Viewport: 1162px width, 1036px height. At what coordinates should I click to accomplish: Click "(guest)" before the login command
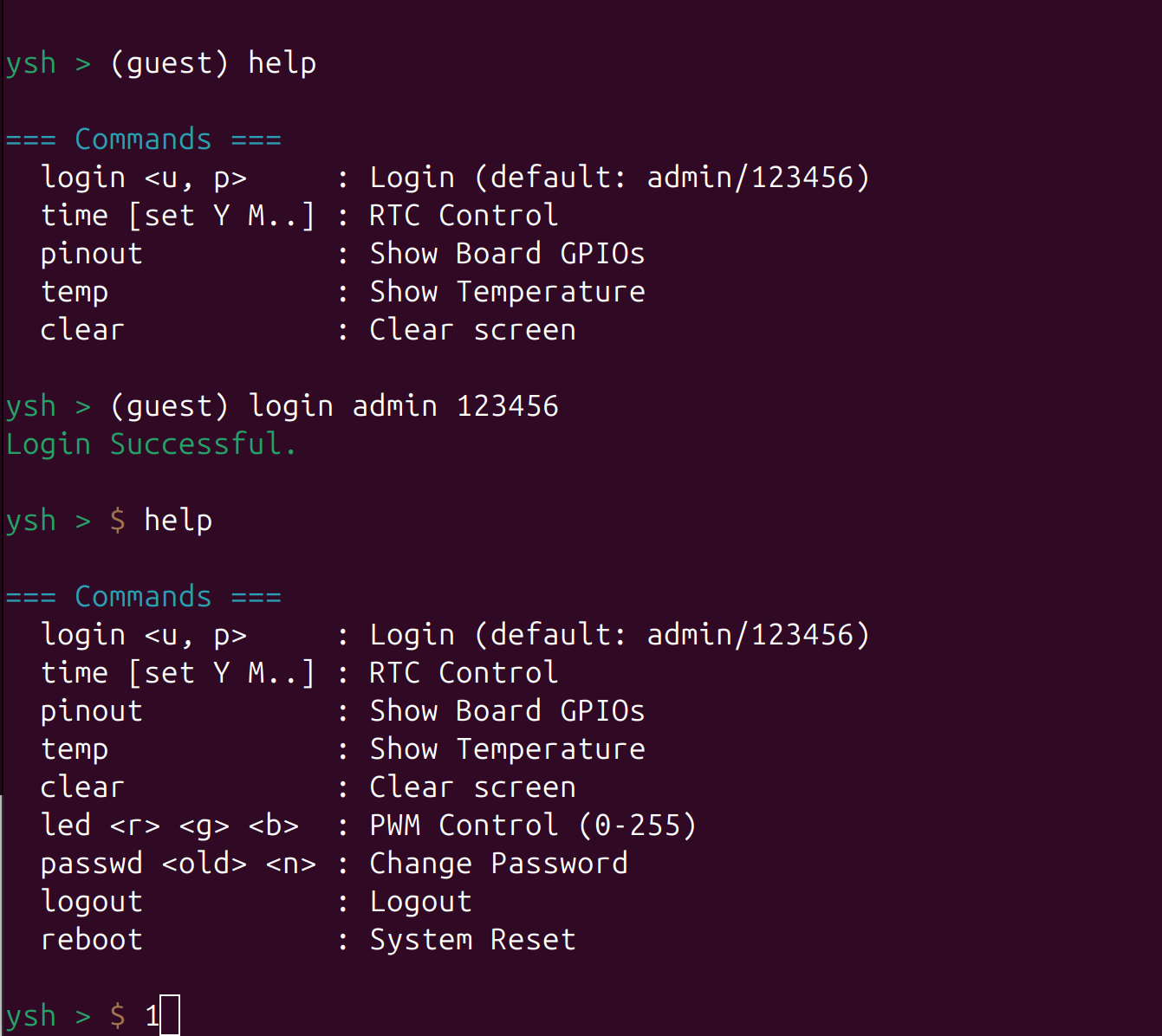(x=169, y=406)
